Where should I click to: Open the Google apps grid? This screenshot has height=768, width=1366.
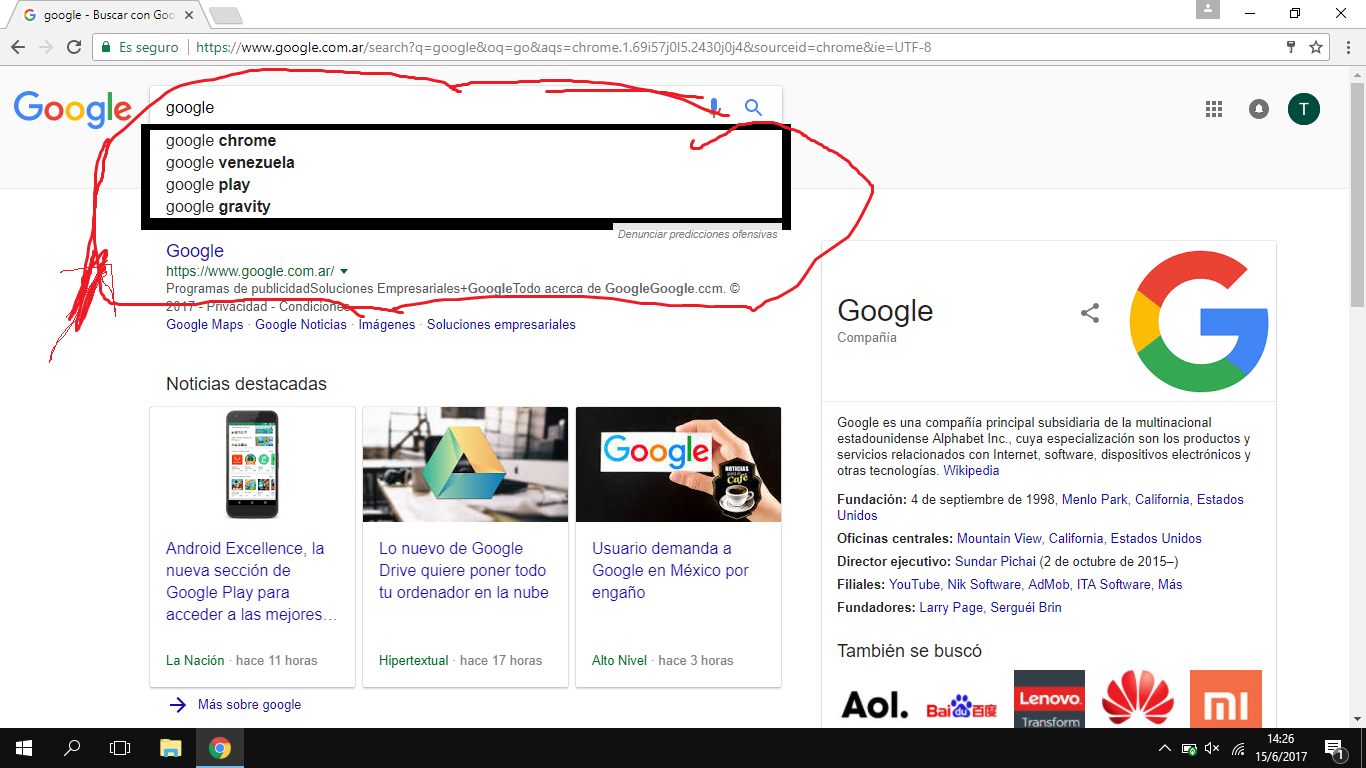tap(1214, 109)
